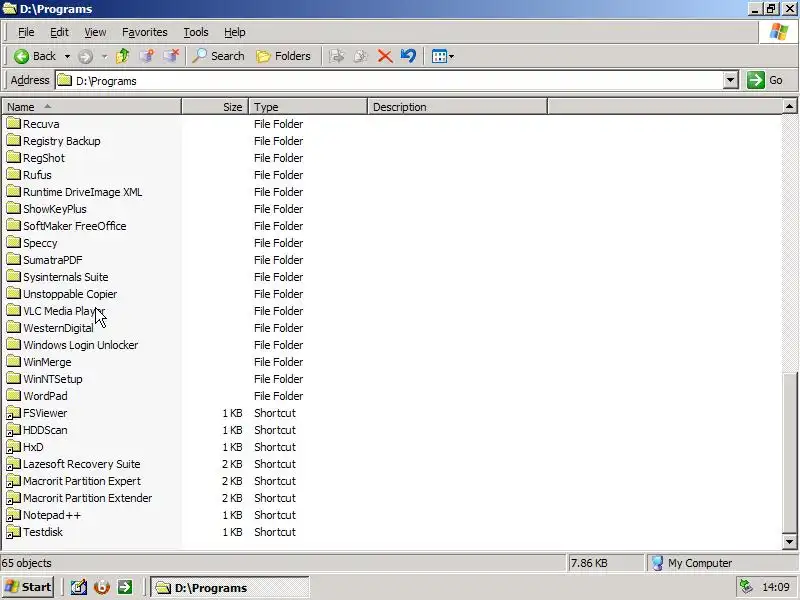Select the WesternDigital folder icon

[14, 328]
